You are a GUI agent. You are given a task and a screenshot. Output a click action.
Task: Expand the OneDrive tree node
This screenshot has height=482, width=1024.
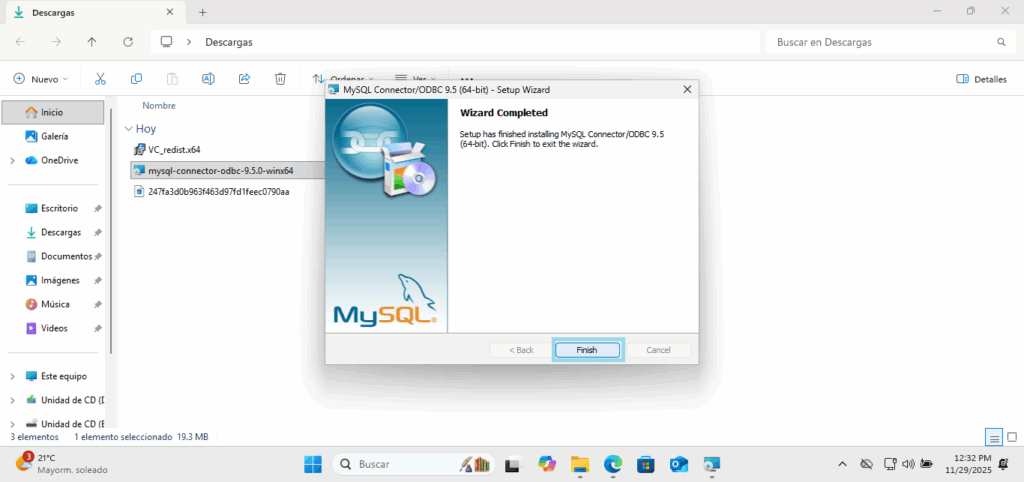pos(12,161)
